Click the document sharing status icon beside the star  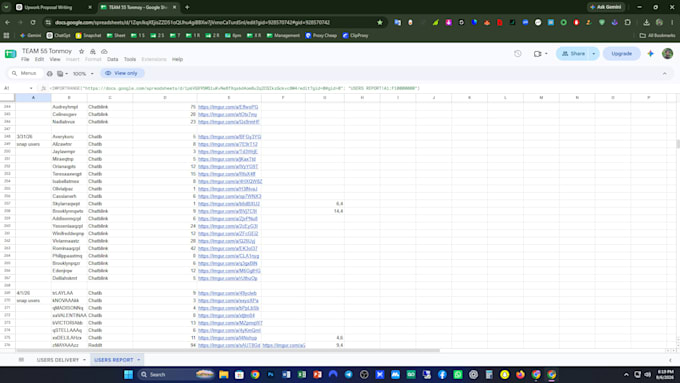pyautogui.click(x=93, y=51)
